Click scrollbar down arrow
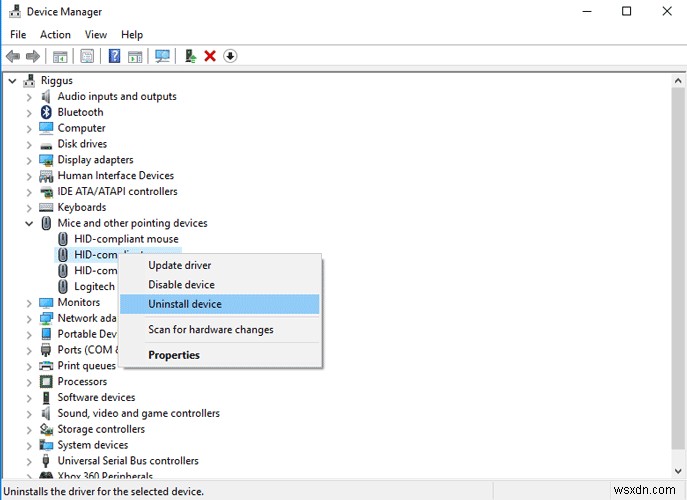The image size is (687, 500). click(678, 472)
